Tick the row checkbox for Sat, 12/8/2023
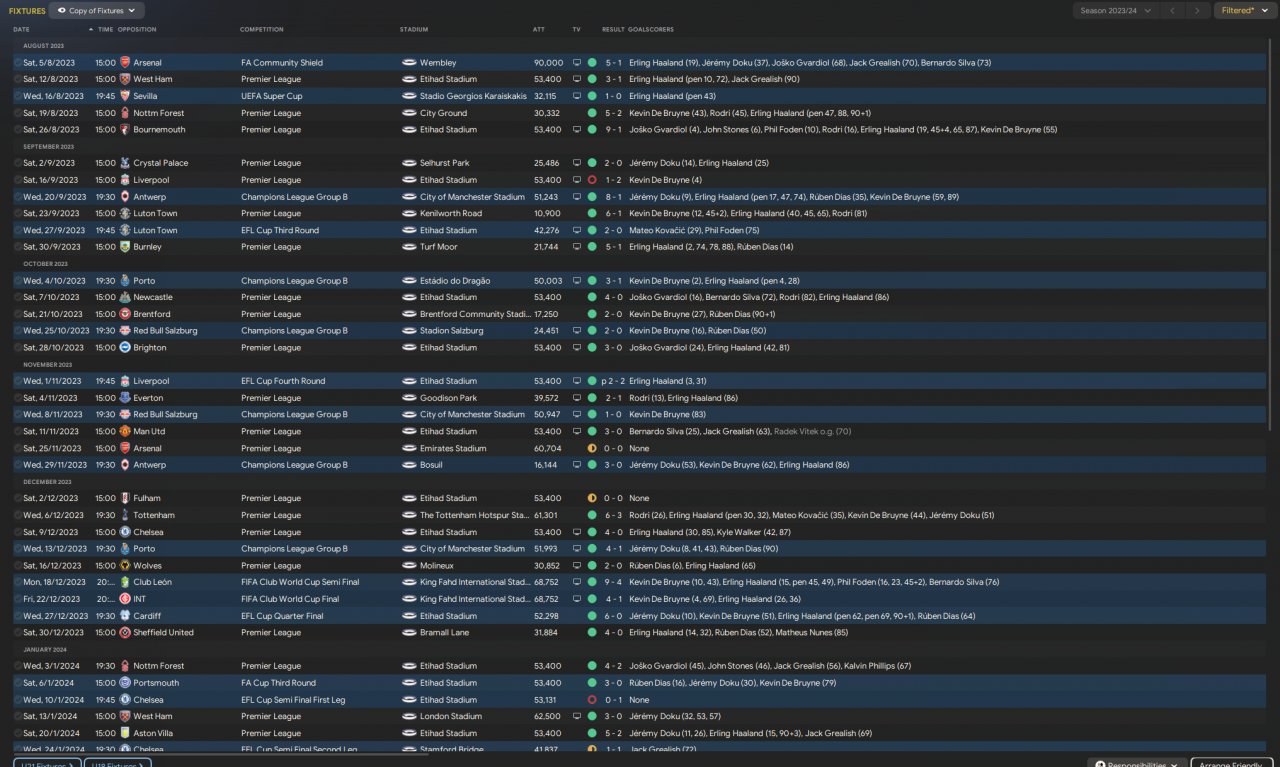1280x767 pixels. 18,79
